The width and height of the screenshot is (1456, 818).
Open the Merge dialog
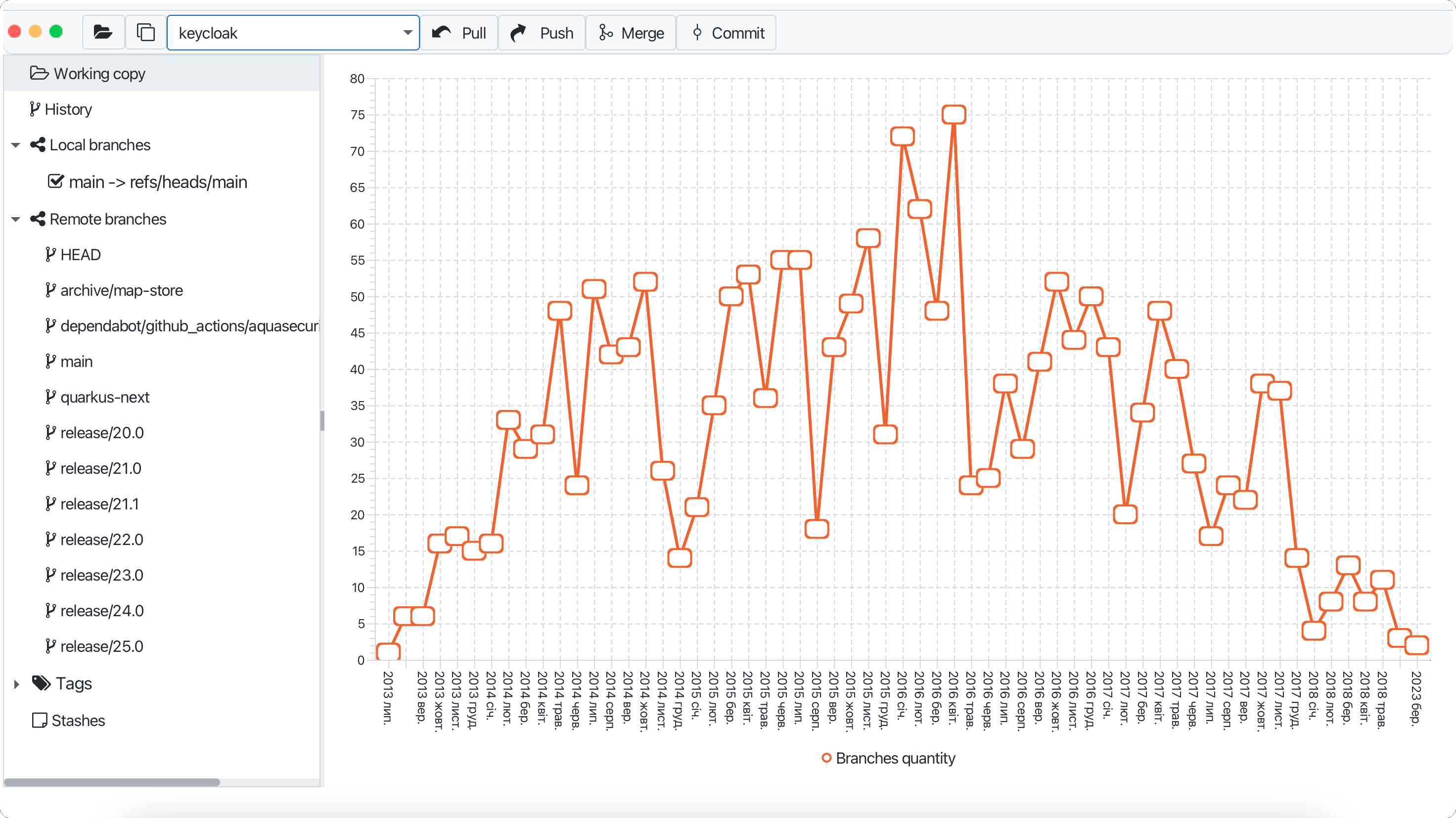coord(631,33)
